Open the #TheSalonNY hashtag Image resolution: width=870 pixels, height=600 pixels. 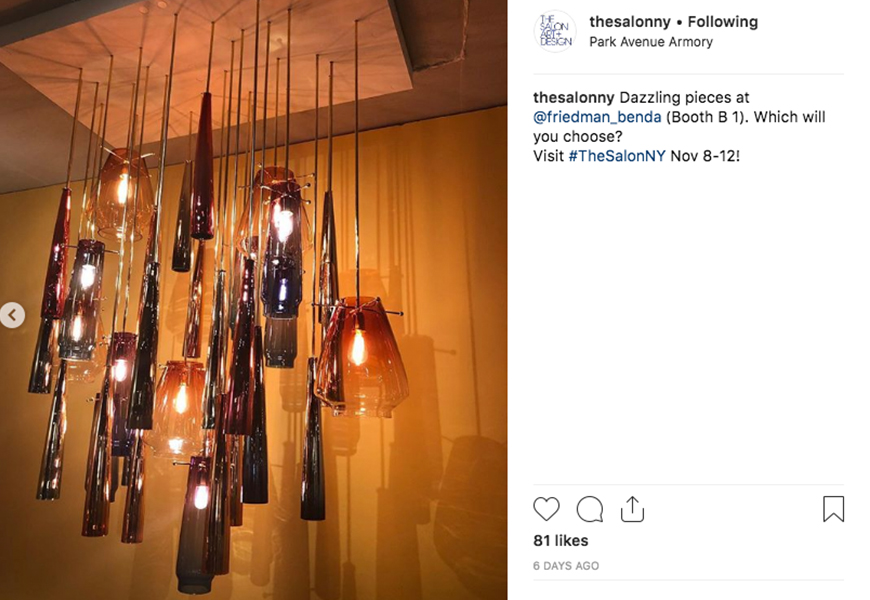coord(616,156)
